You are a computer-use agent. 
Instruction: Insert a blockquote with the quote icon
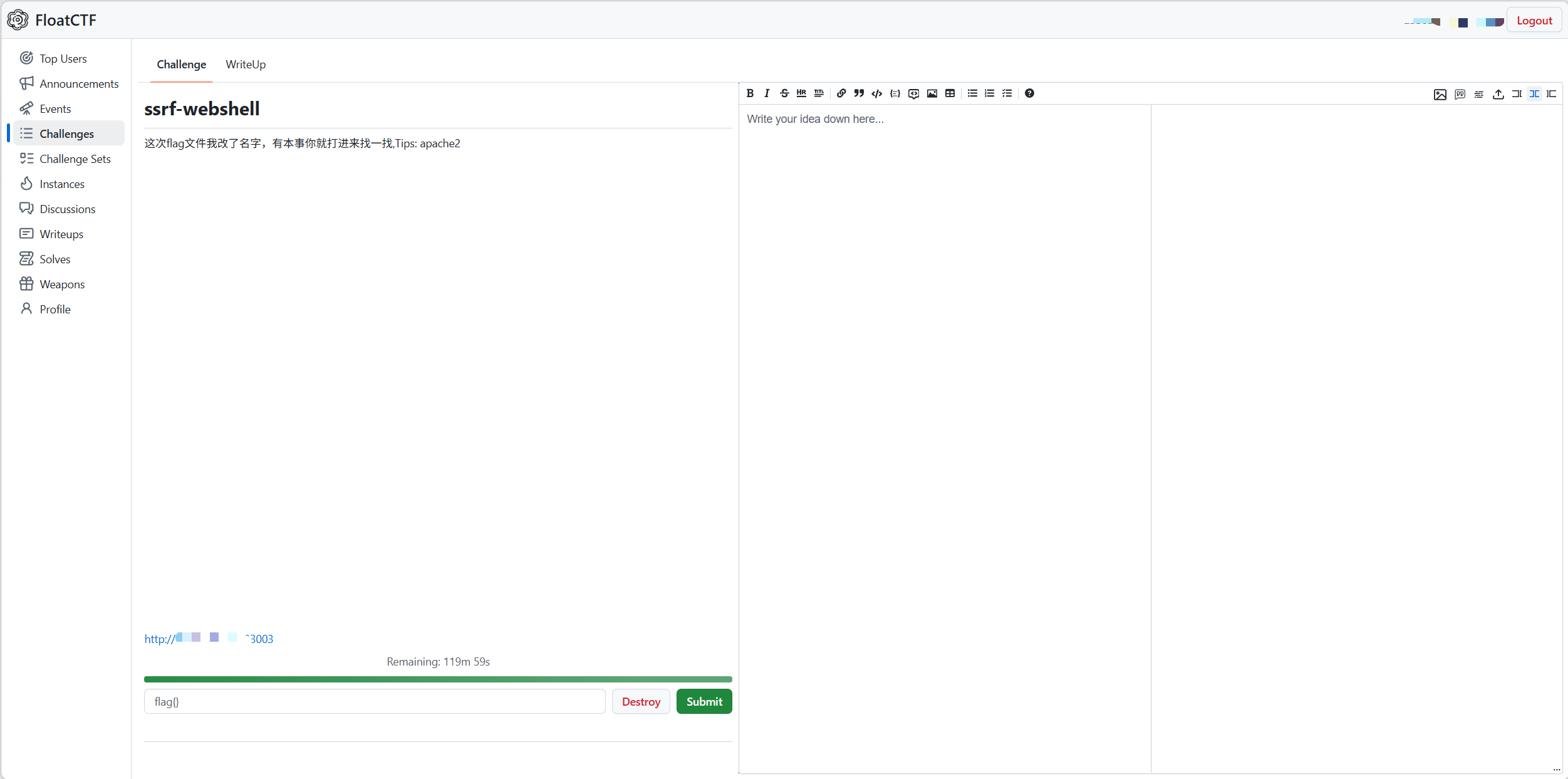point(859,93)
